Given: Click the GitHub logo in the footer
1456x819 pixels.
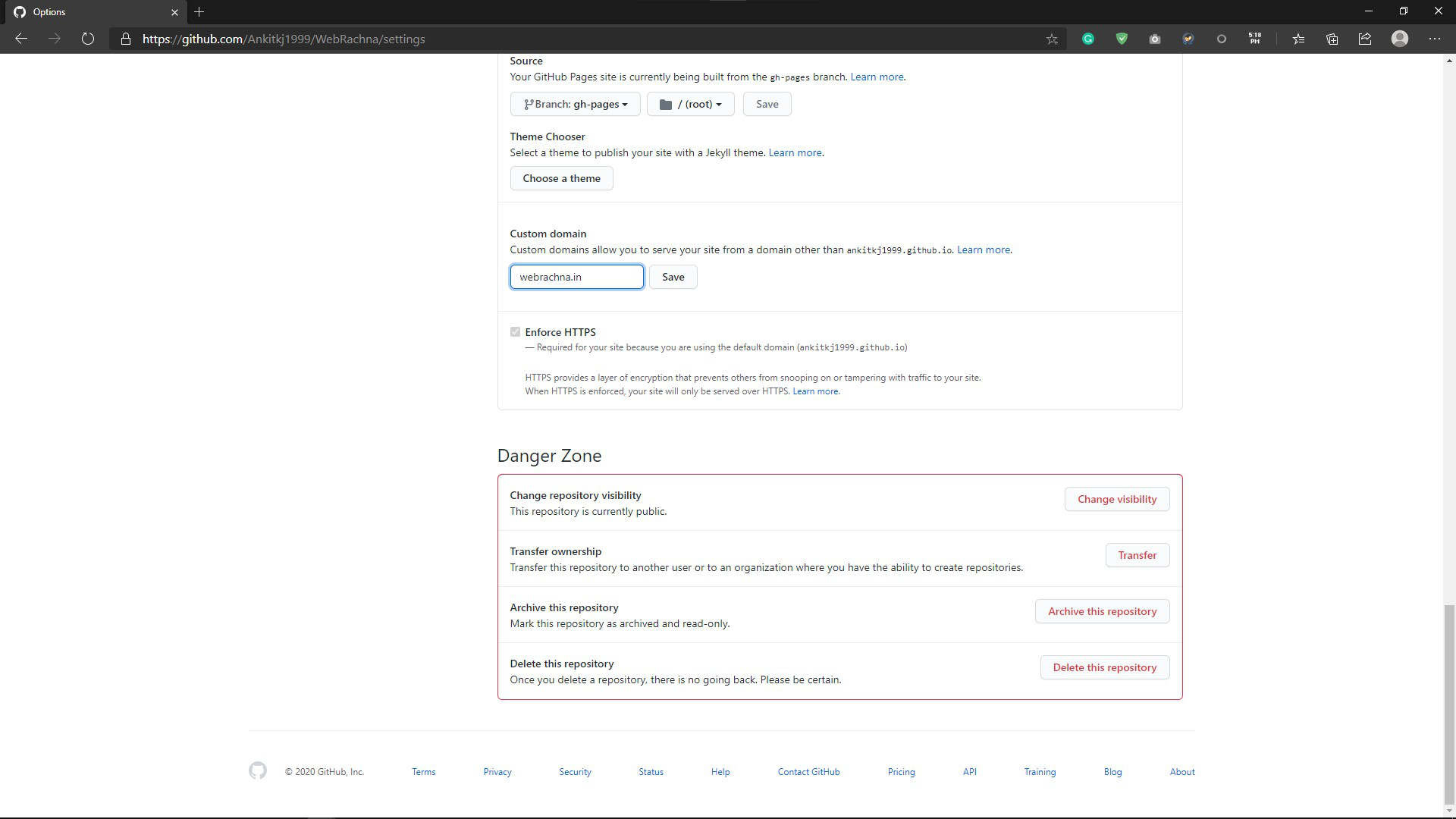Looking at the screenshot, I should coord(258,770).
